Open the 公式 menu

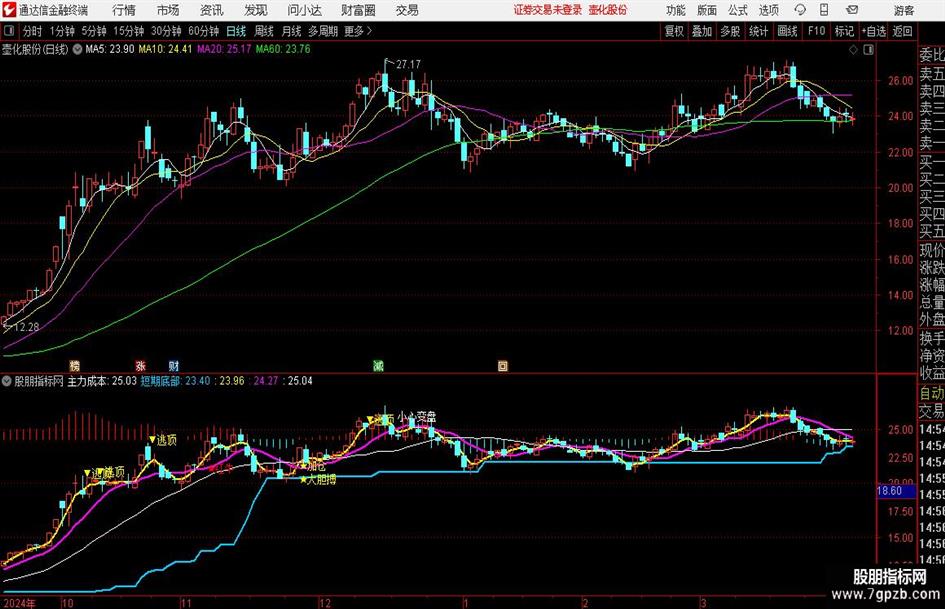(x=738, y=10)
